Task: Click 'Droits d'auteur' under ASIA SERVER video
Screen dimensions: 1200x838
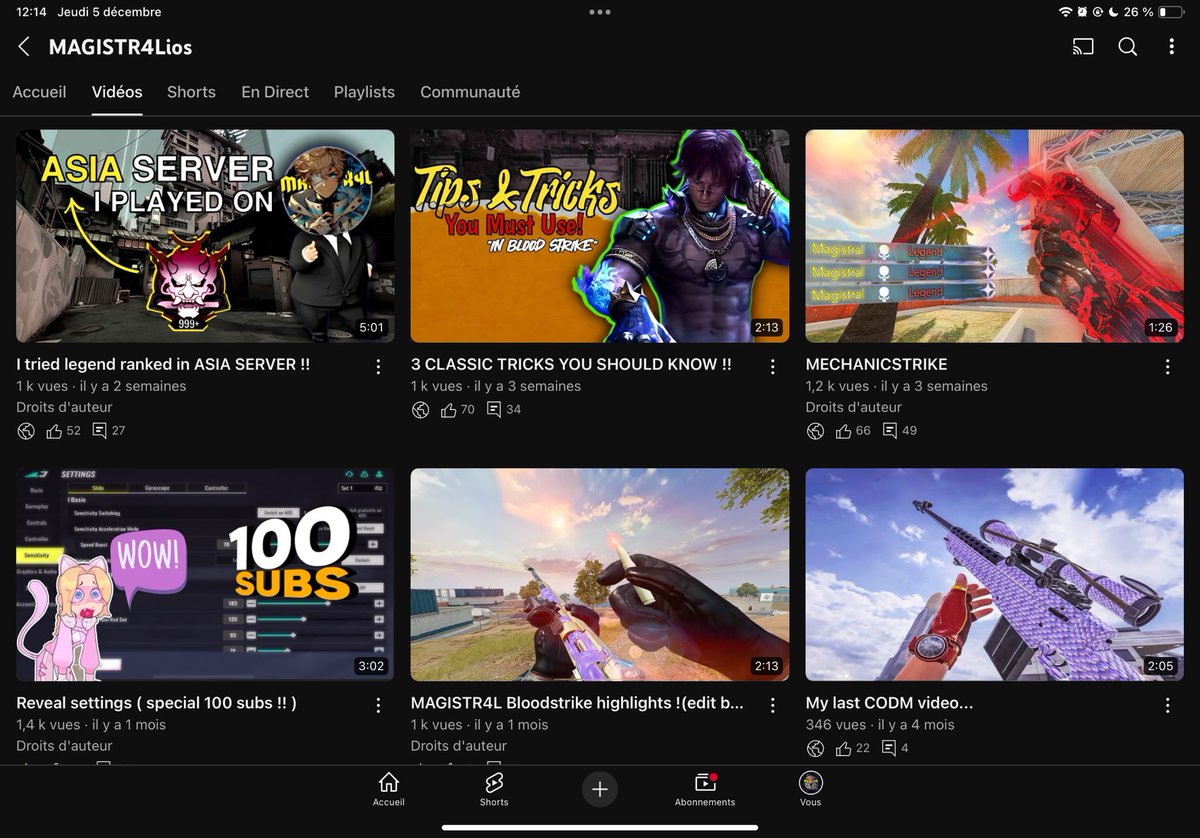Action: click(64, 407)
